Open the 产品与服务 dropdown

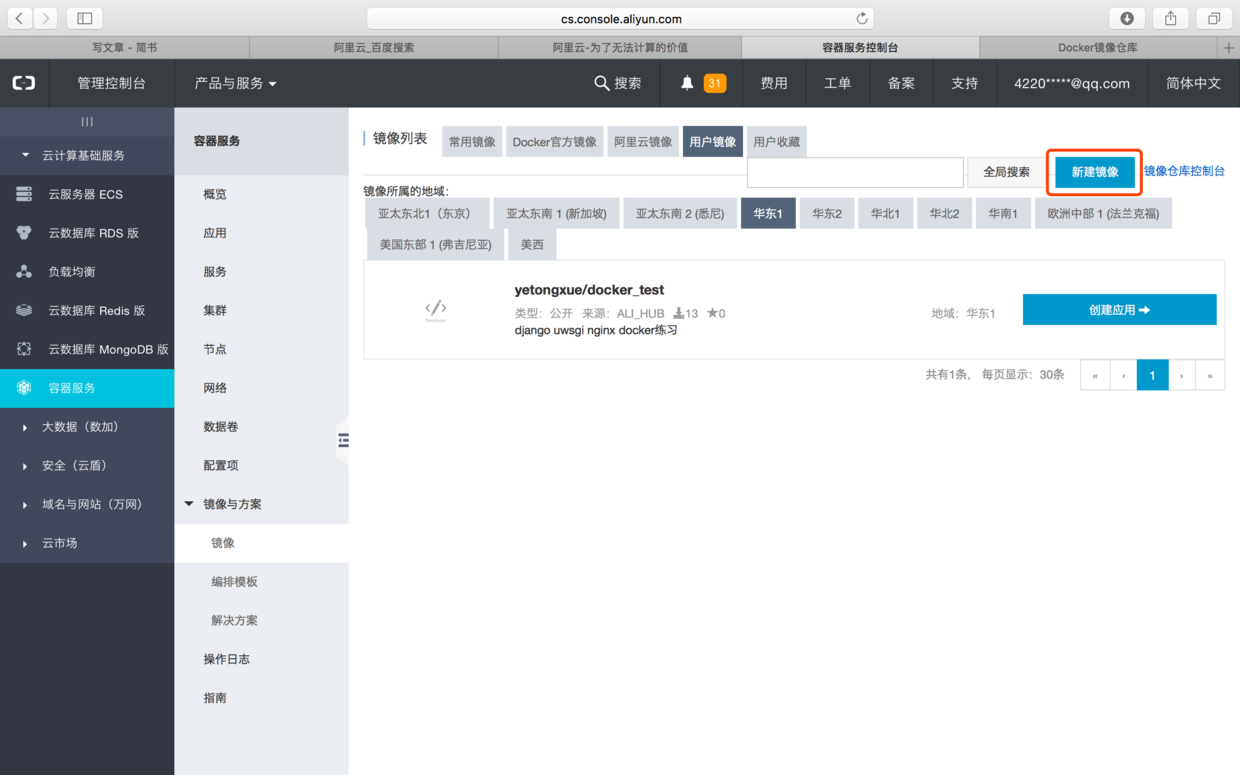235,83
